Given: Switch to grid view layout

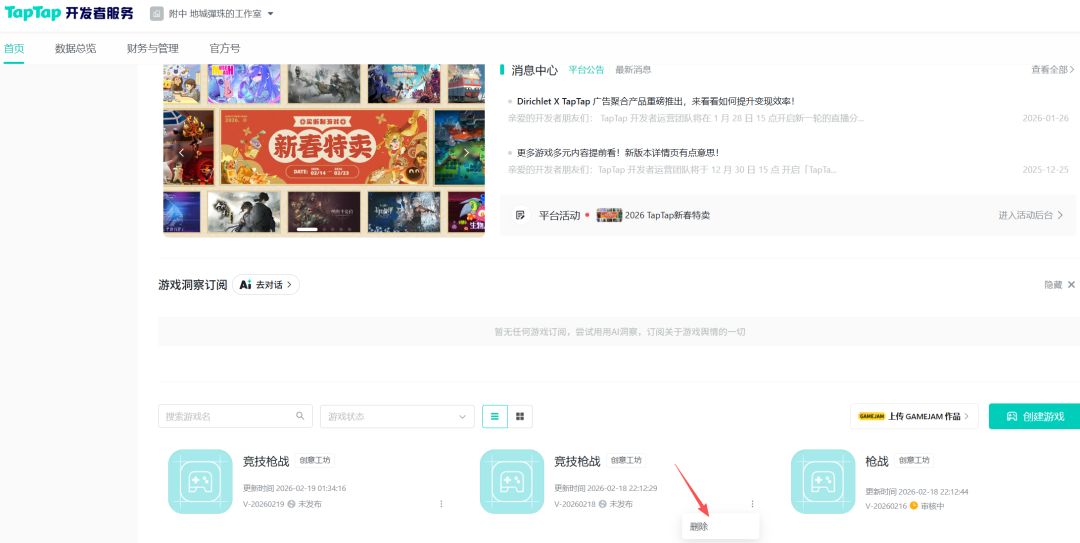Looking at the screenshot, I should [x=520, y=416].
